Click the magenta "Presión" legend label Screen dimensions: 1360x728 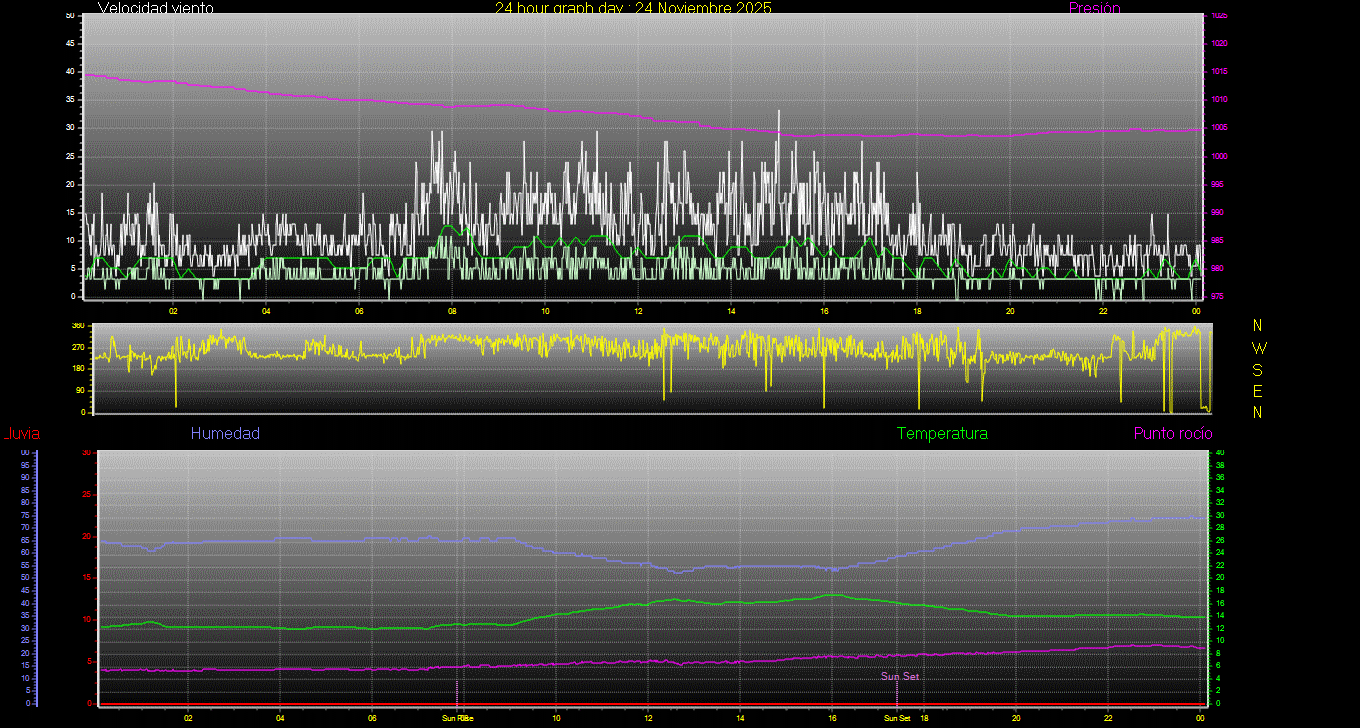click(x=1094, y=8)
